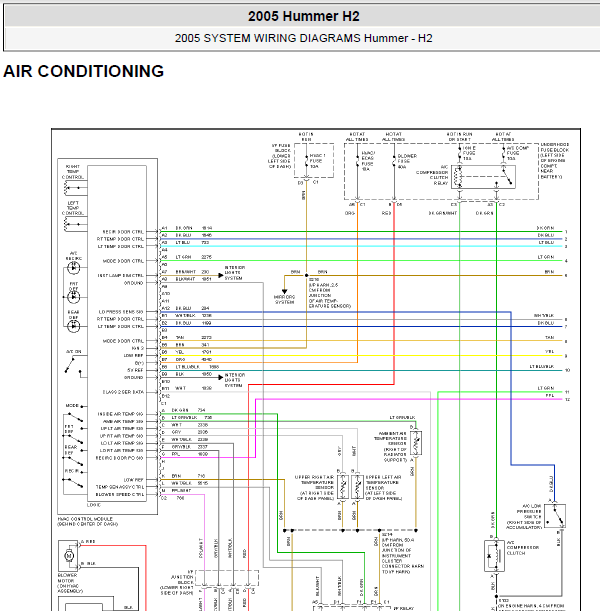Click the AIR CONDITIONING heading
The width and height of the screenshot is (600, 611).
(84, 71)
